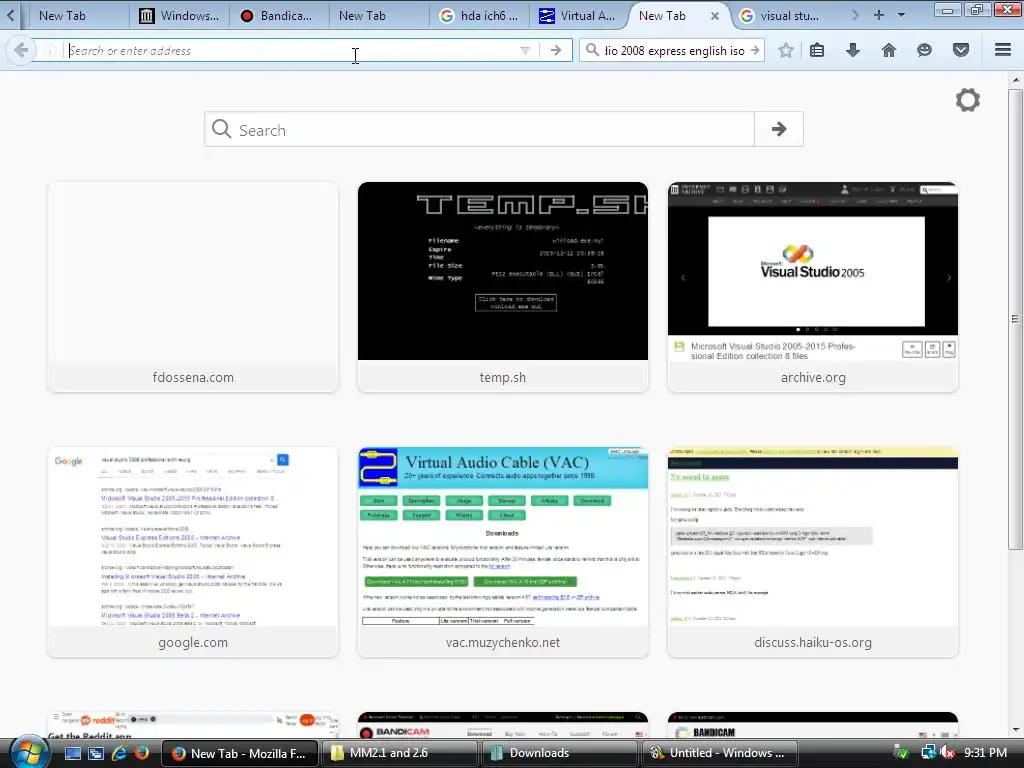Open the reddit tile at the bottom

click(193, 725)
